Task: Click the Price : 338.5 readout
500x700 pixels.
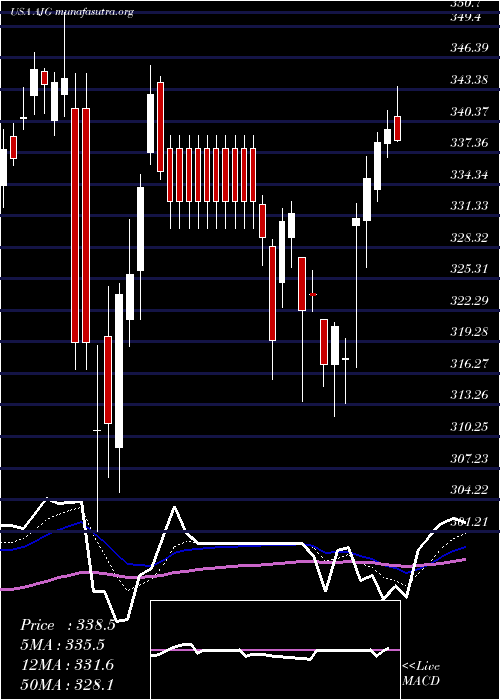Action: [x=68, y=625]
